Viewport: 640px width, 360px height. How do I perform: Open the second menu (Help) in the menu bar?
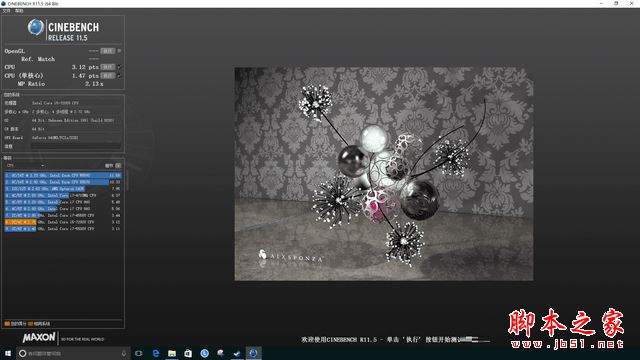coord(19,11)
